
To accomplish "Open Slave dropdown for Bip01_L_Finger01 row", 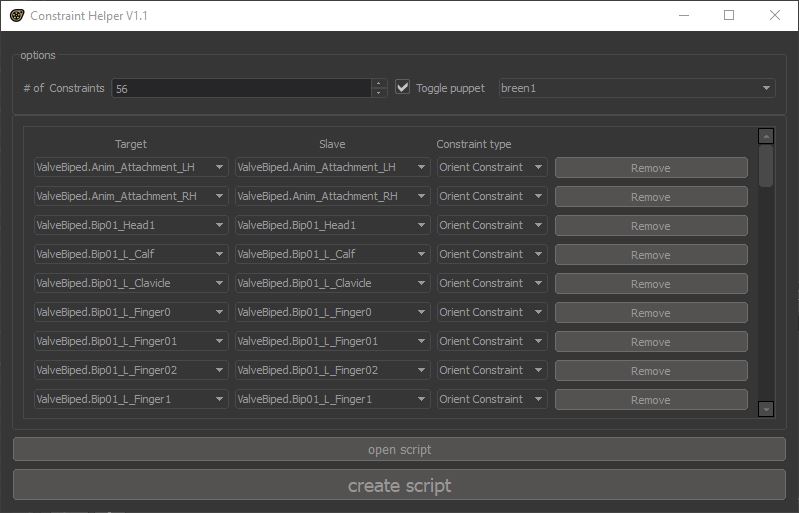I will click(x=332, y=341).
